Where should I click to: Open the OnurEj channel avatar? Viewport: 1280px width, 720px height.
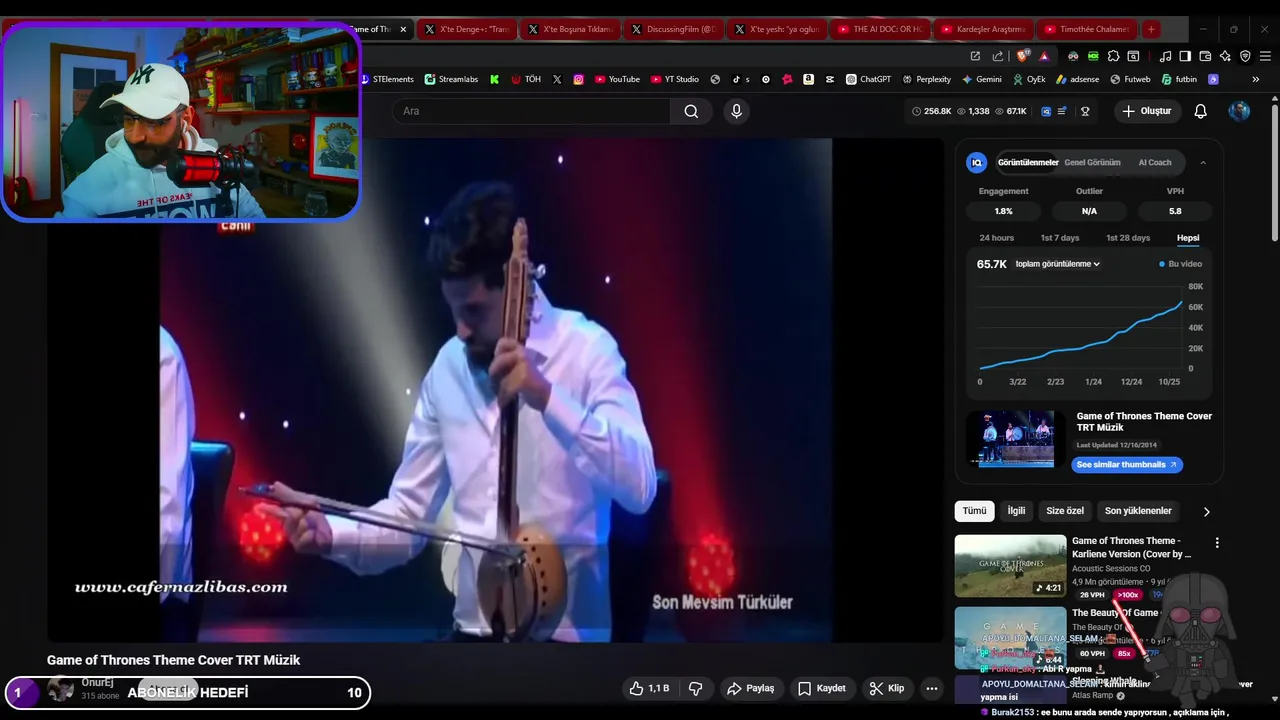pos(61,689)
